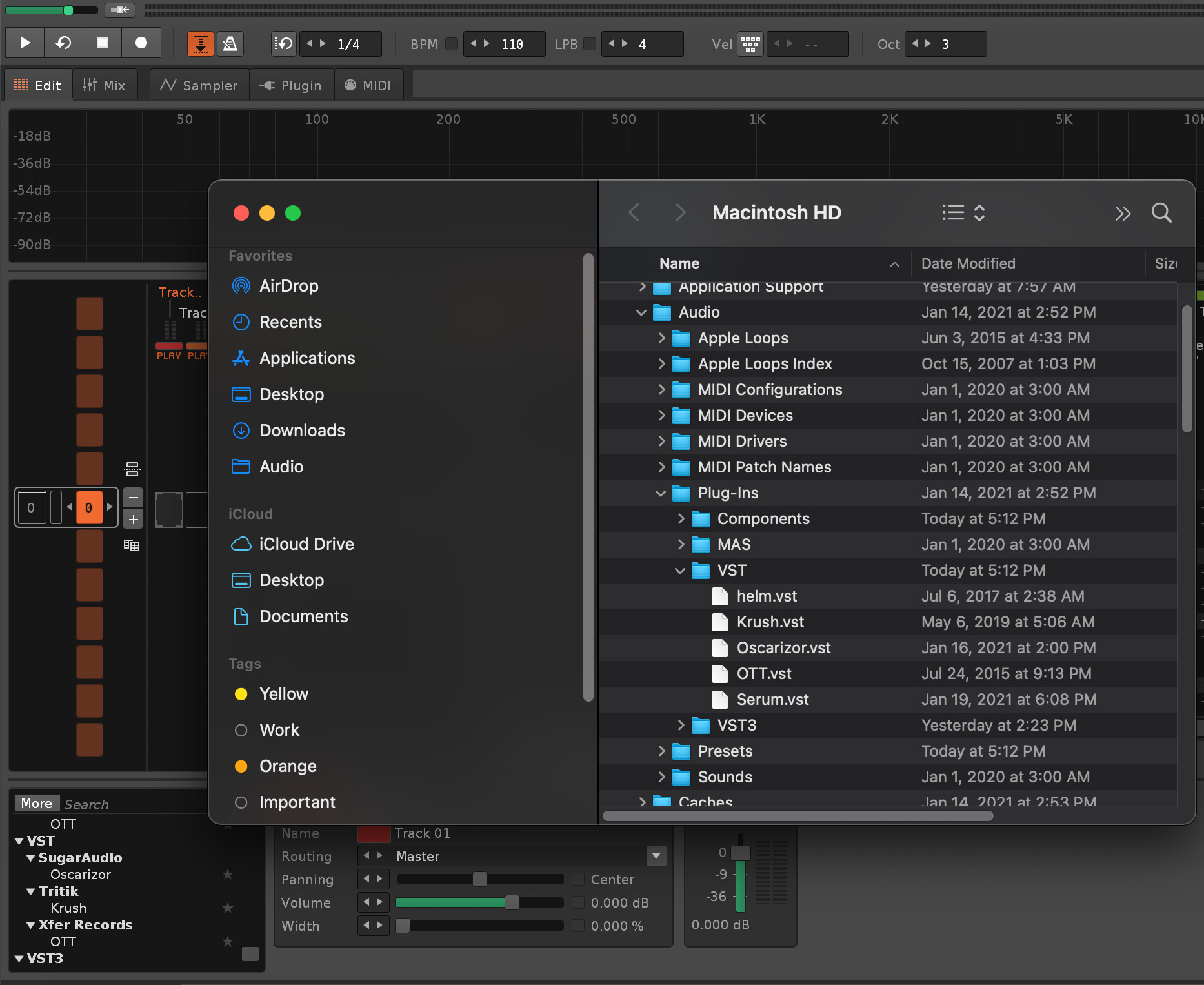Collapse the VST folder
This screenshot has width=1204, height=985.
tap(680, 571)
